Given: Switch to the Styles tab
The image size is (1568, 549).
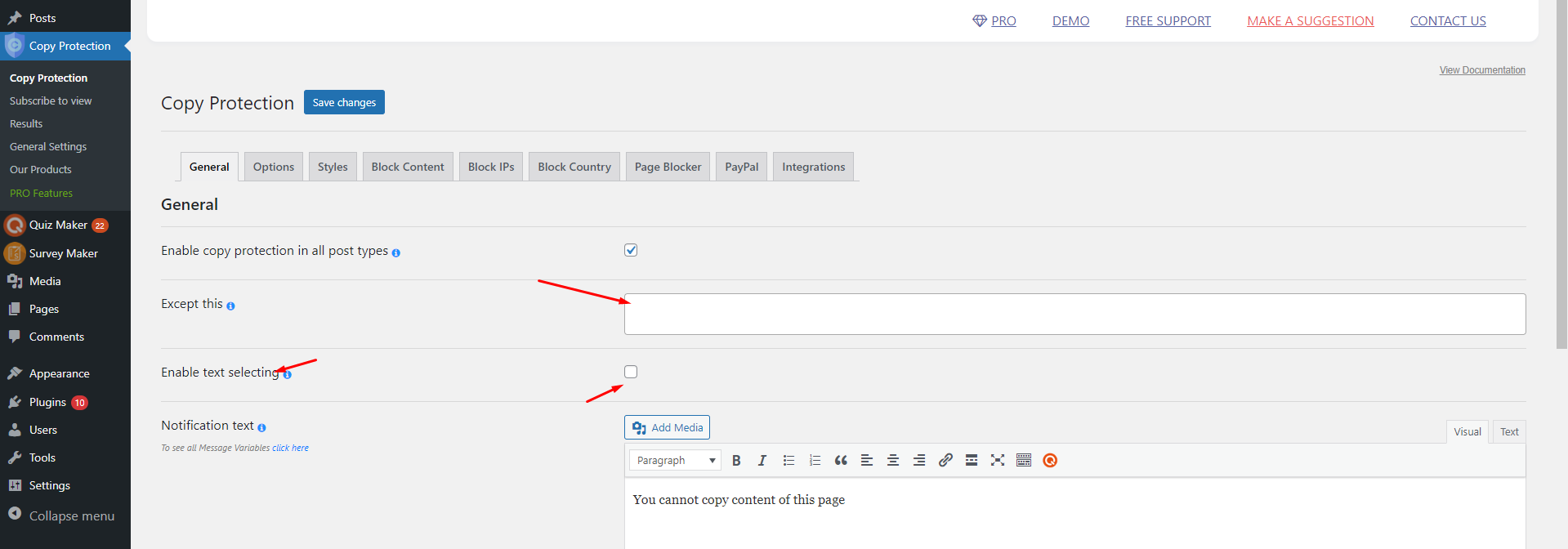Looking at the screenshot, I should coord(333,167).
